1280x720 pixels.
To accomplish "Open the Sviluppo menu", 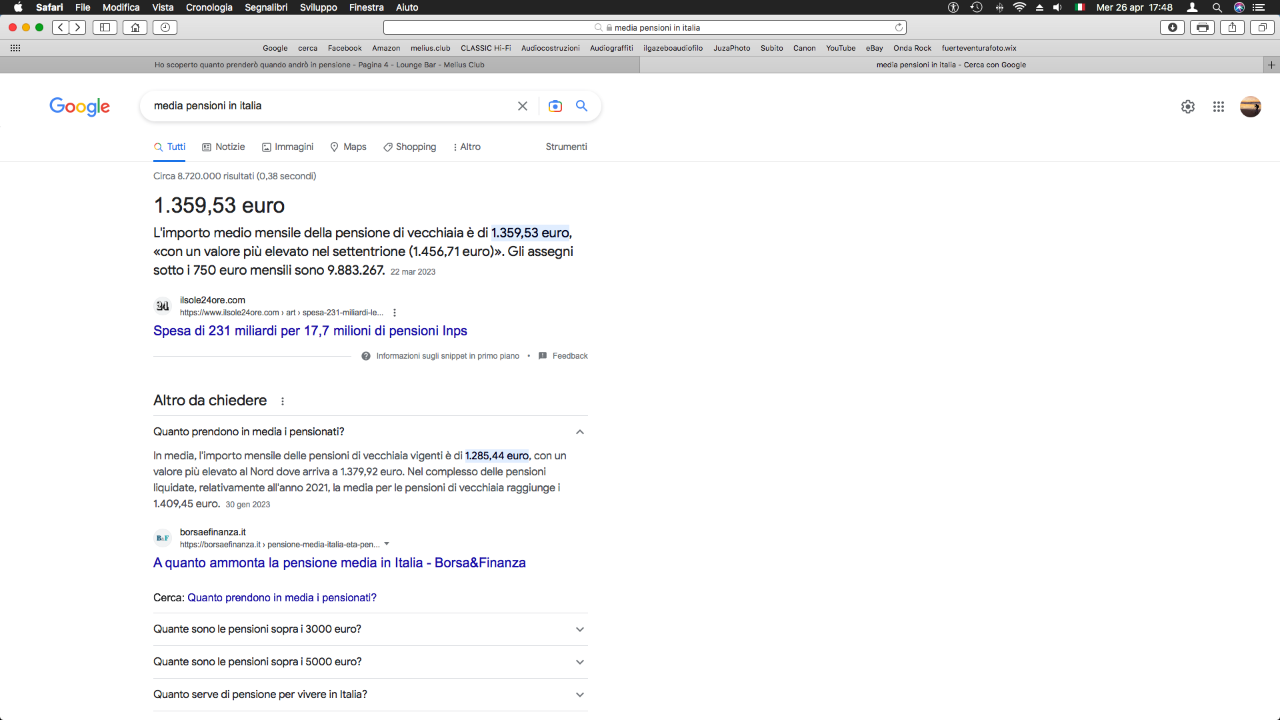I will (x=319, y=7).
